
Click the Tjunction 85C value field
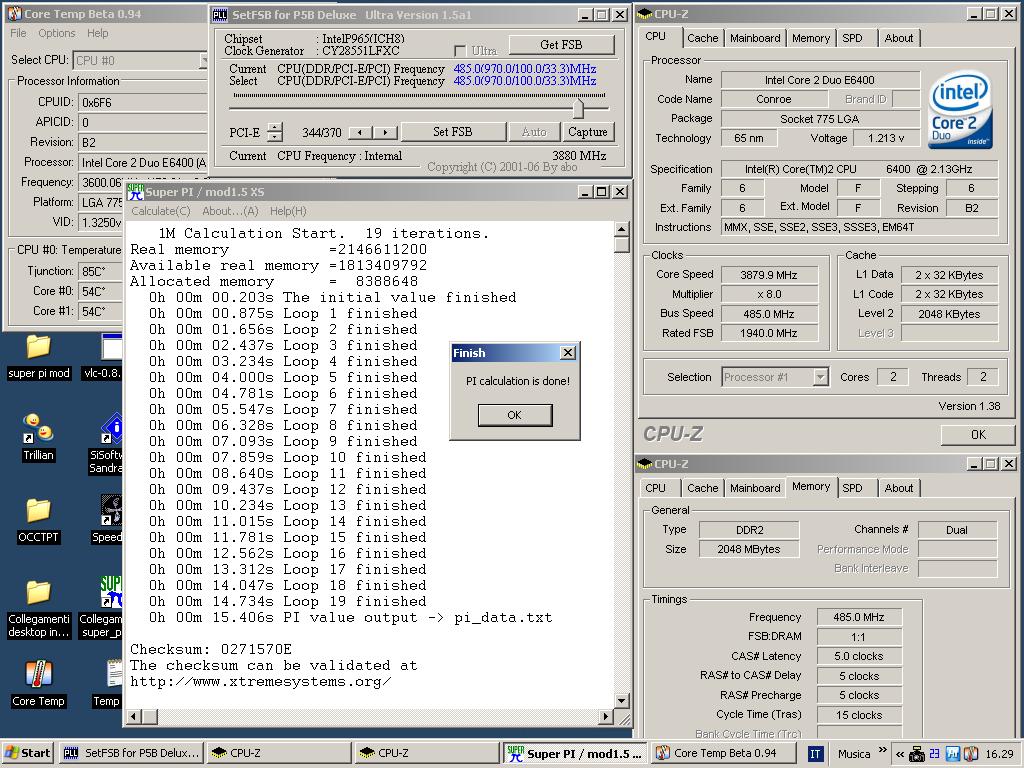pos(101,272)
